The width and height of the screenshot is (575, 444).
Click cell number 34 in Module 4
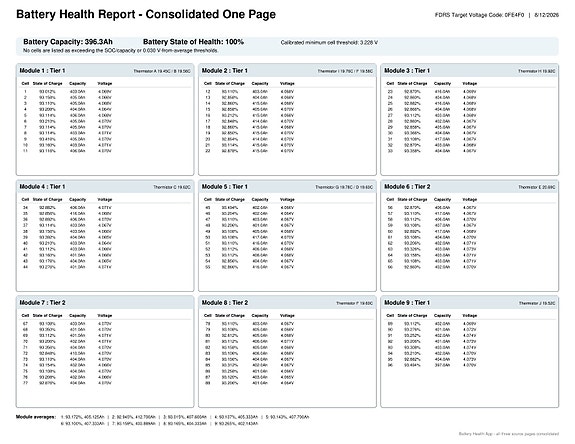point(25,208)
